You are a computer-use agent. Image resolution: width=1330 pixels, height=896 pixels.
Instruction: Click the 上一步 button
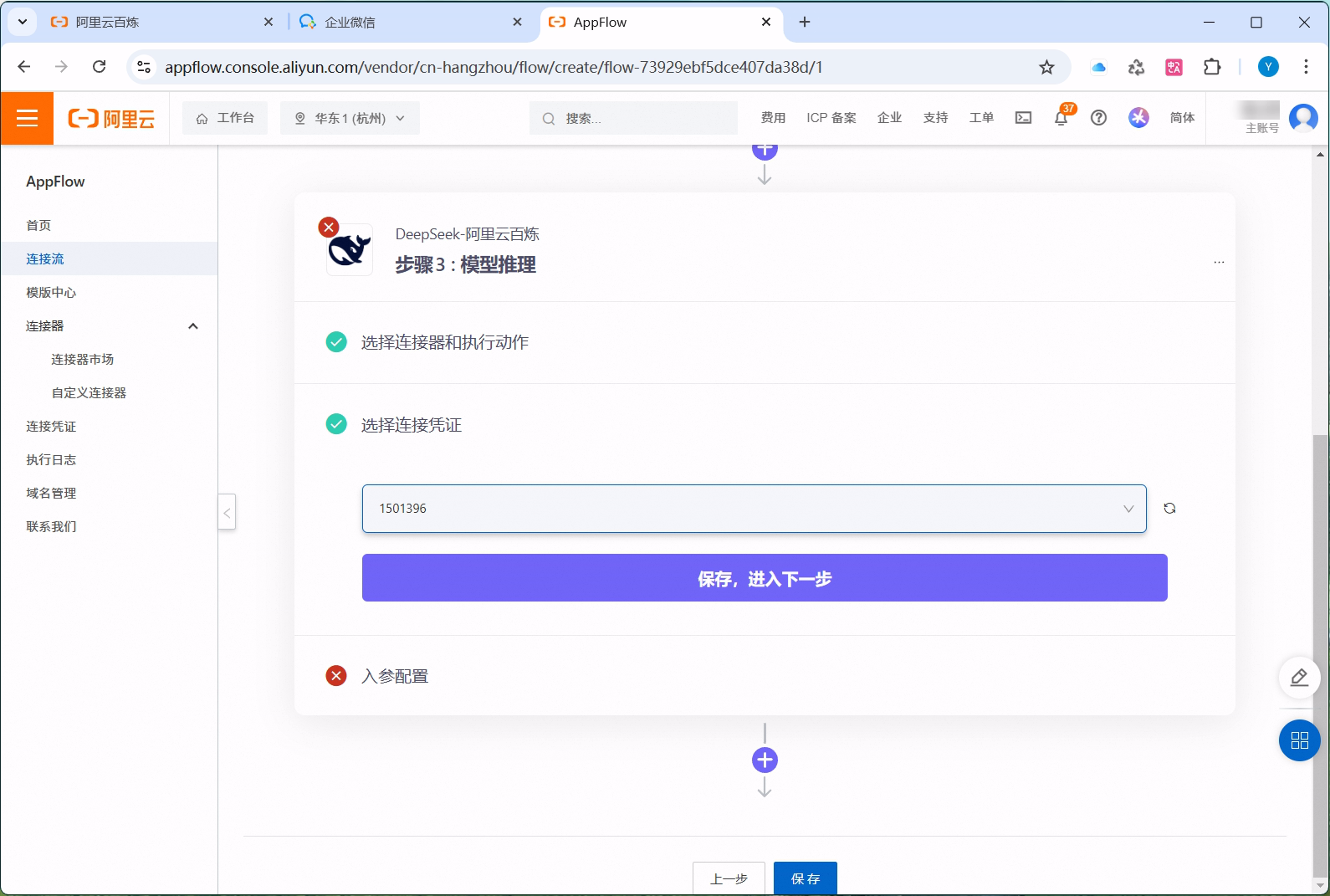[729, 878]
